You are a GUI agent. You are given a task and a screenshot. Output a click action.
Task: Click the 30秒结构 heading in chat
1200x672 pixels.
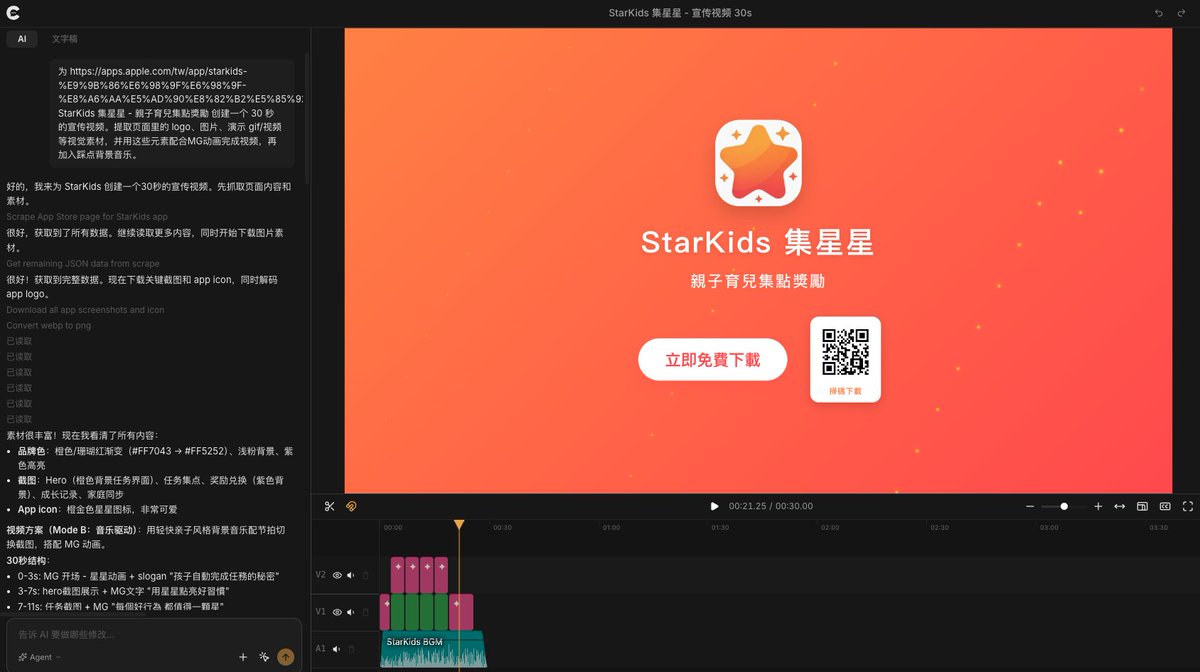click(28, 561)
